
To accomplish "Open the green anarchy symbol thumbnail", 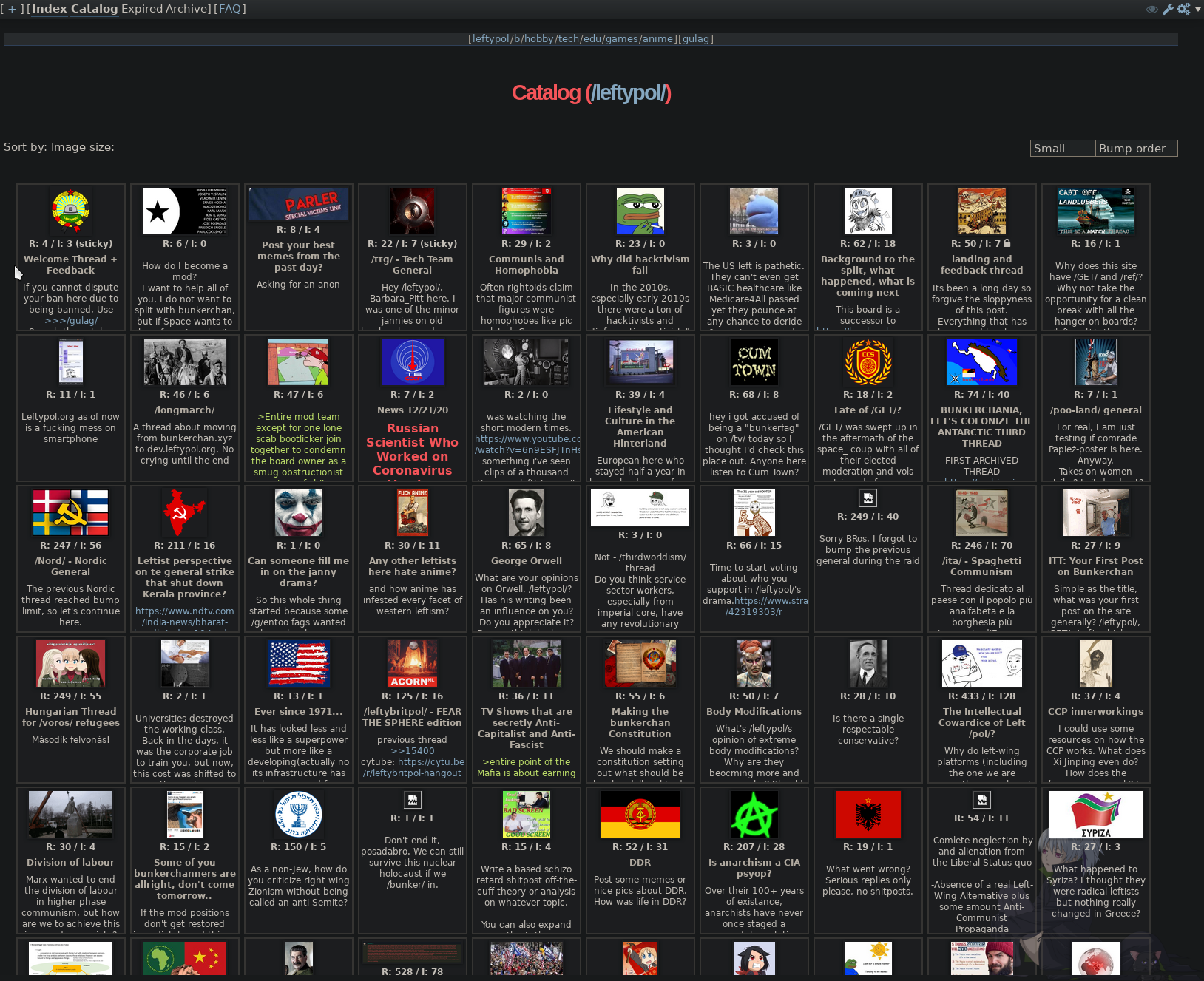I will pyautogui.click(x=754, y=814).
